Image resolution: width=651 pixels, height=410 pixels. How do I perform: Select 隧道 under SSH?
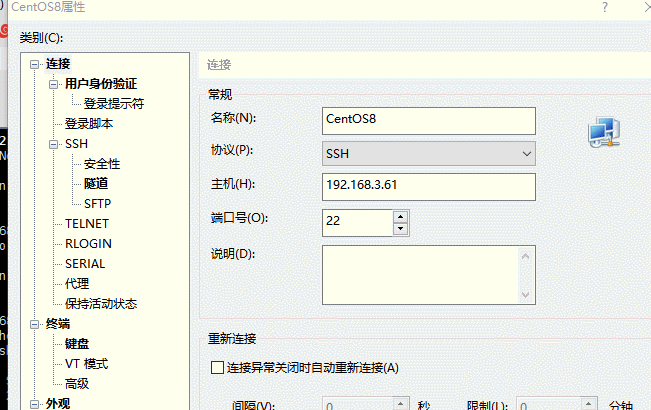coord(96,183)
